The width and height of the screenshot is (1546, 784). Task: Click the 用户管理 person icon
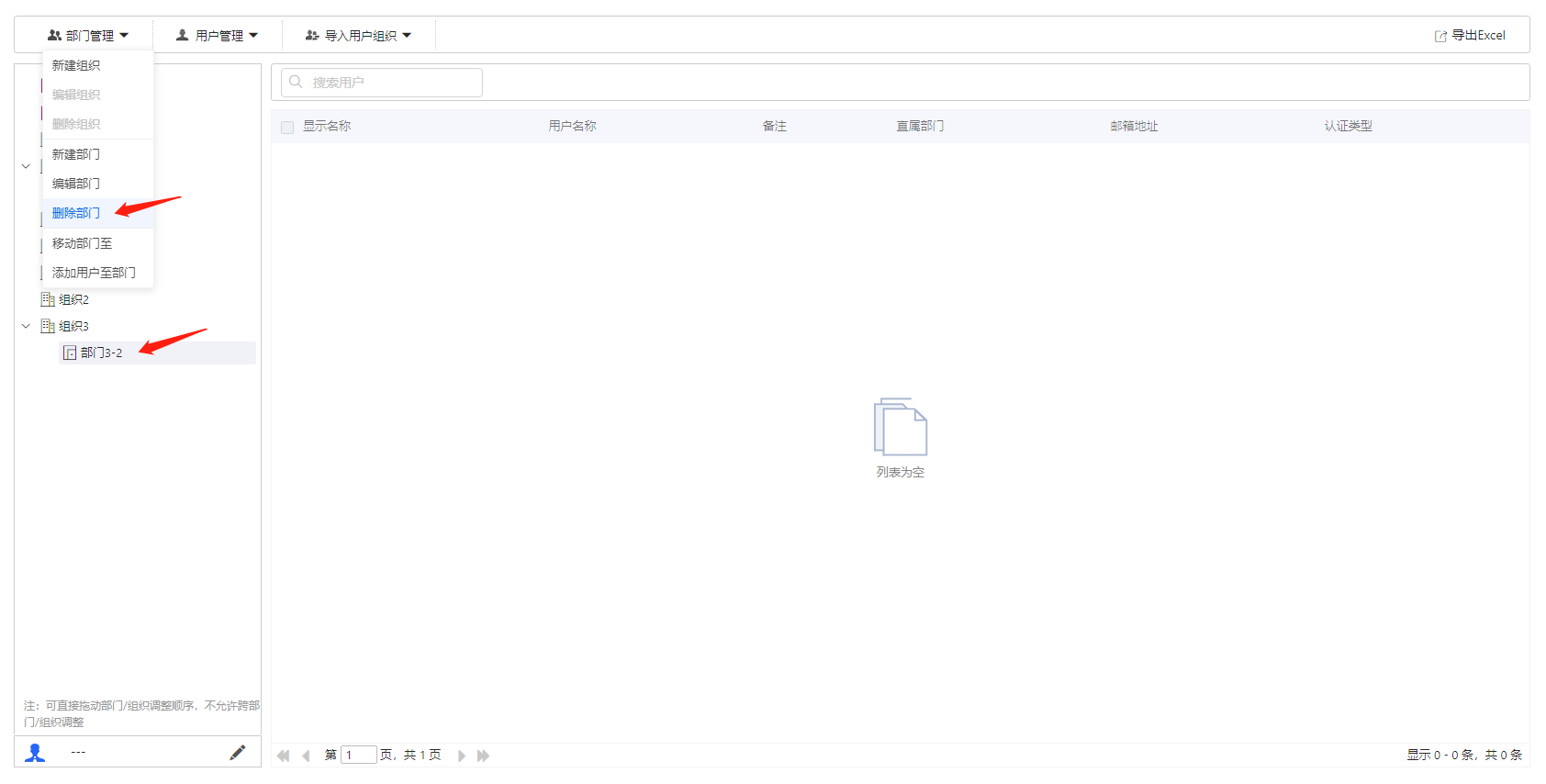182,35
